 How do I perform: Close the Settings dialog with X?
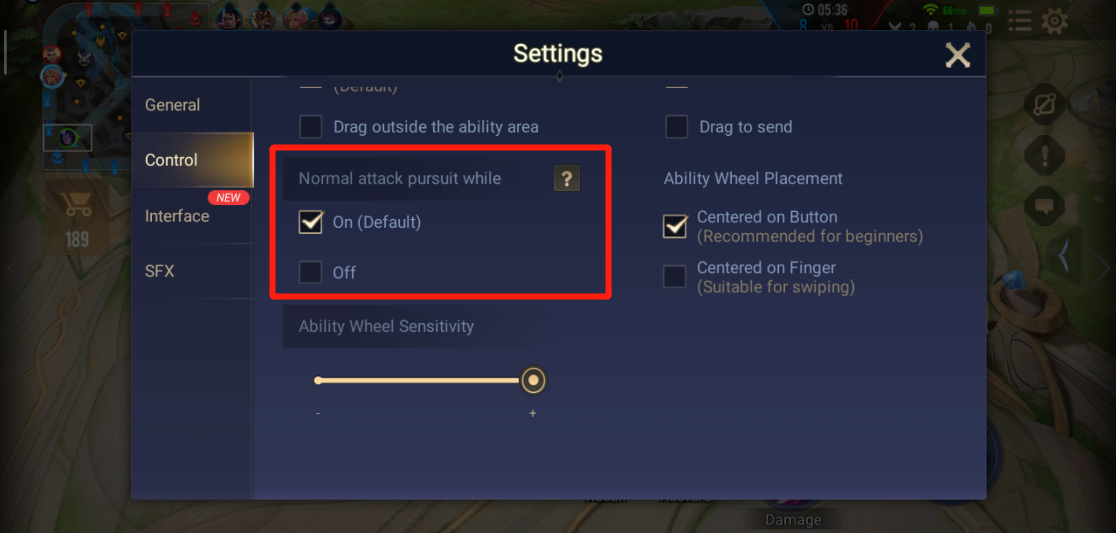pyautogui.click(x=957, y=55)
